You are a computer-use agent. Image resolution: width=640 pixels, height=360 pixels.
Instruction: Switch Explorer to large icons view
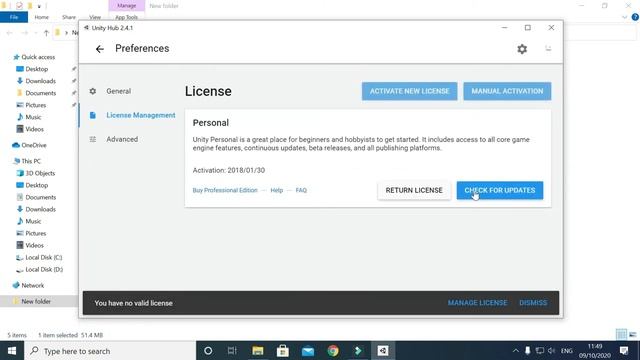click(x=633, y=334)
